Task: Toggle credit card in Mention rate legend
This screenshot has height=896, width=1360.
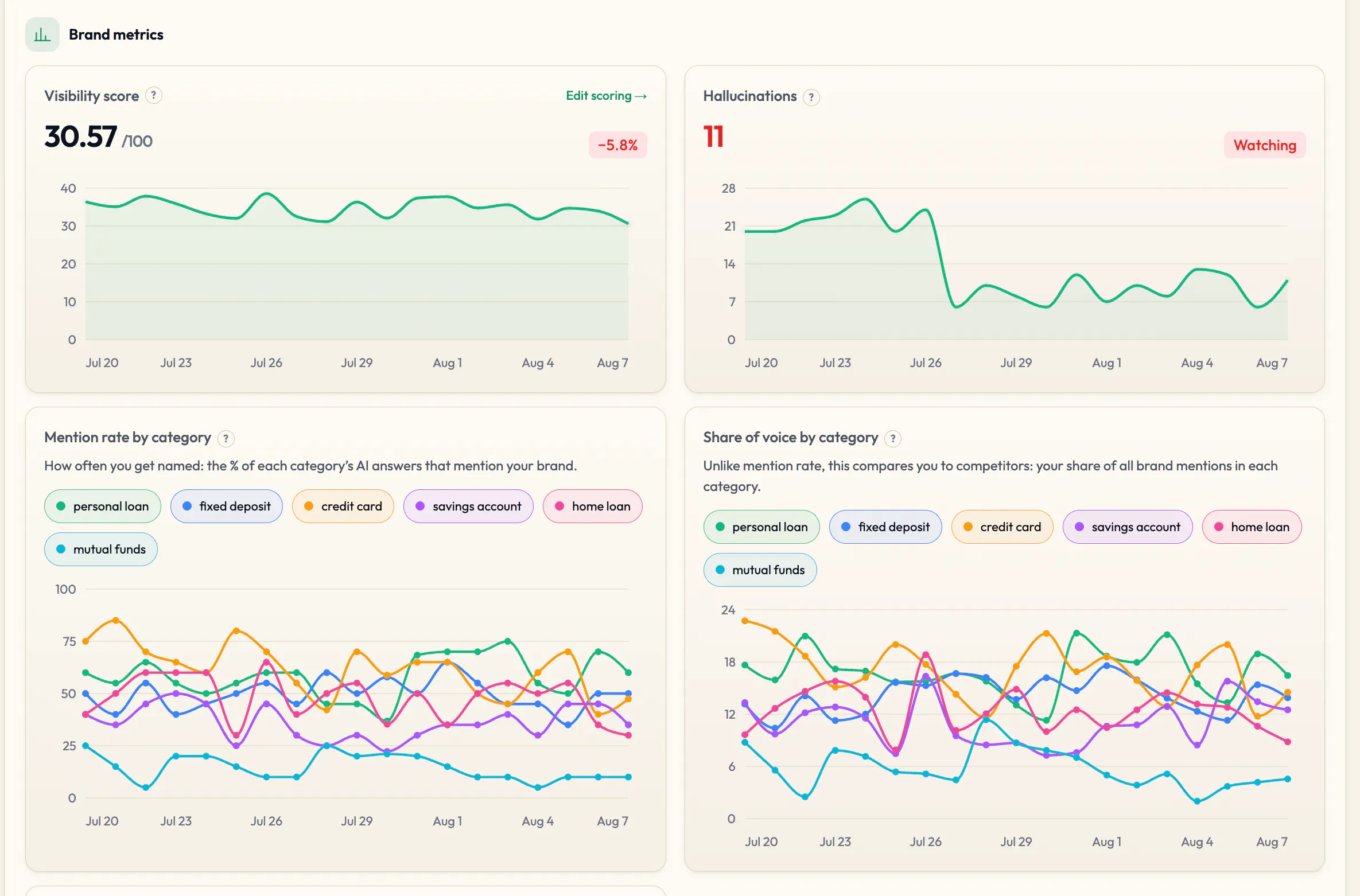Action: 343,506
